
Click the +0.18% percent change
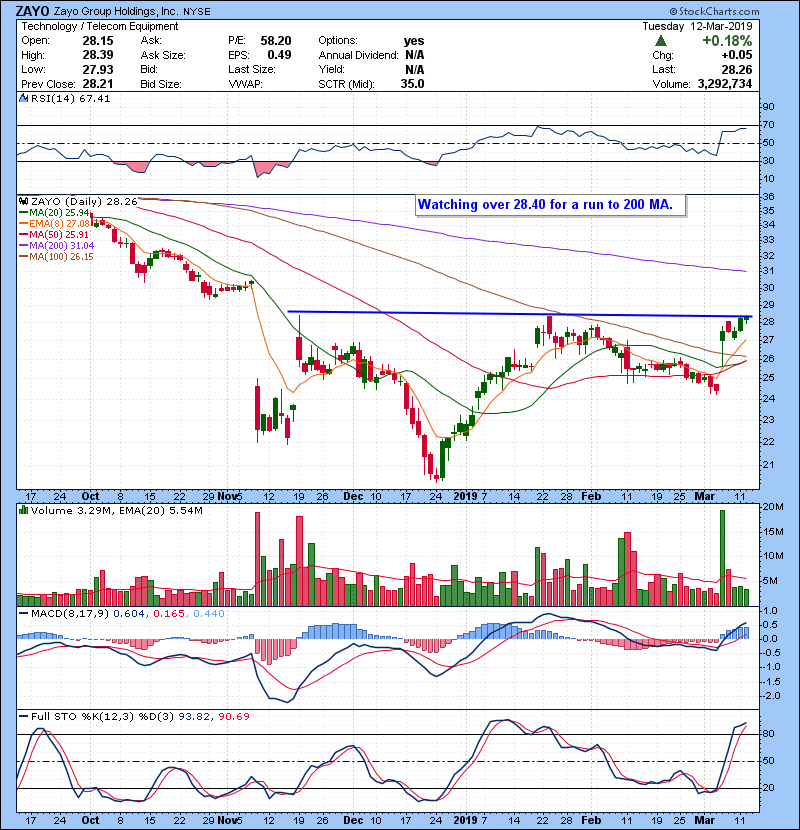[727, 41]
